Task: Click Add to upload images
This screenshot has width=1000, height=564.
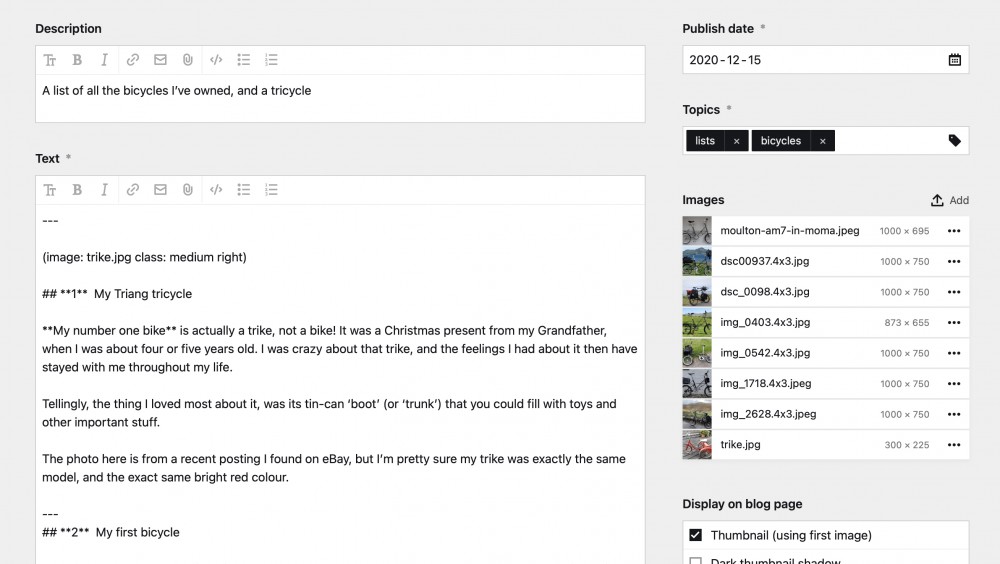Action: click(950, 200)
